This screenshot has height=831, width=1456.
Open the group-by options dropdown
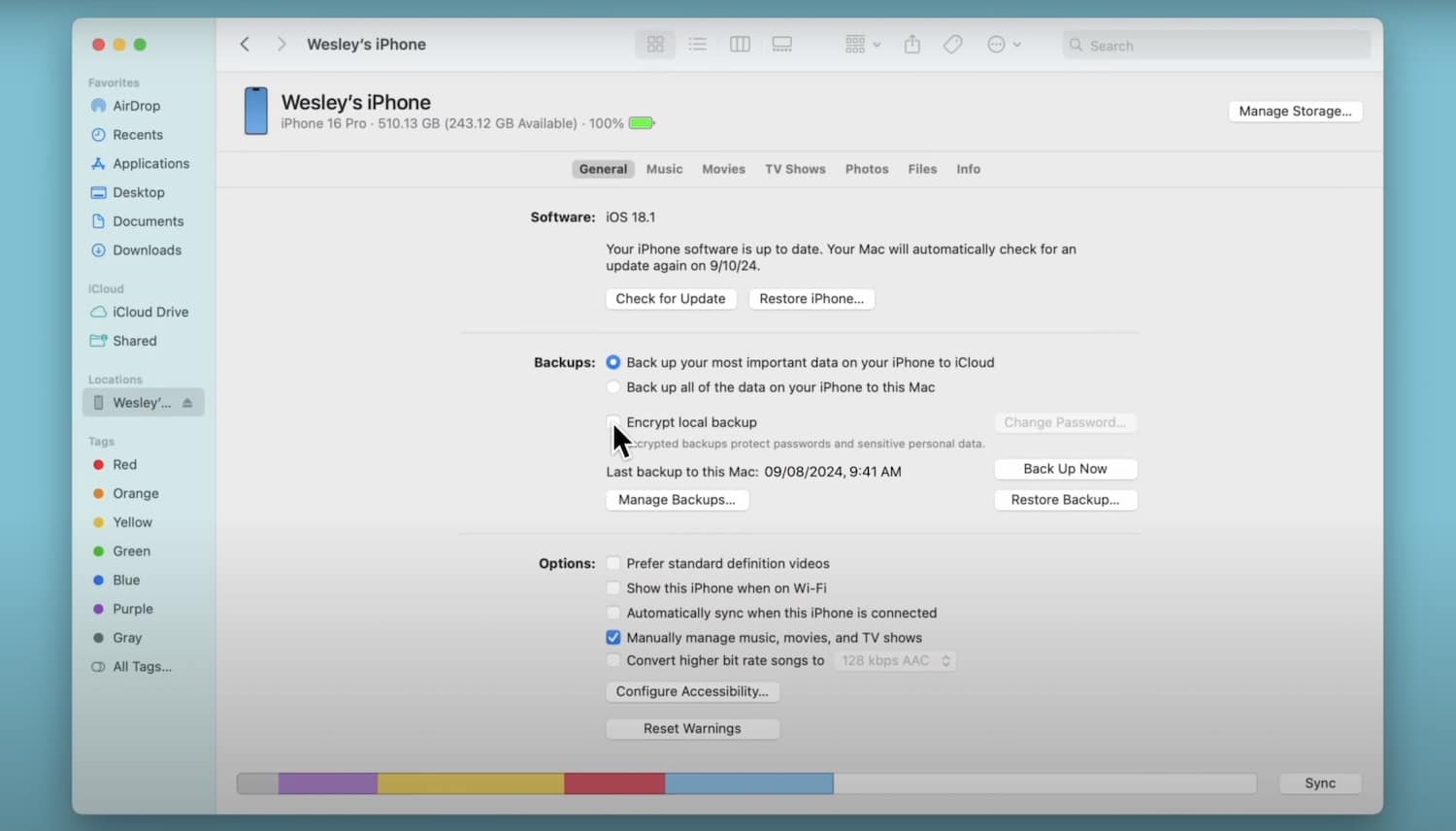862,44
